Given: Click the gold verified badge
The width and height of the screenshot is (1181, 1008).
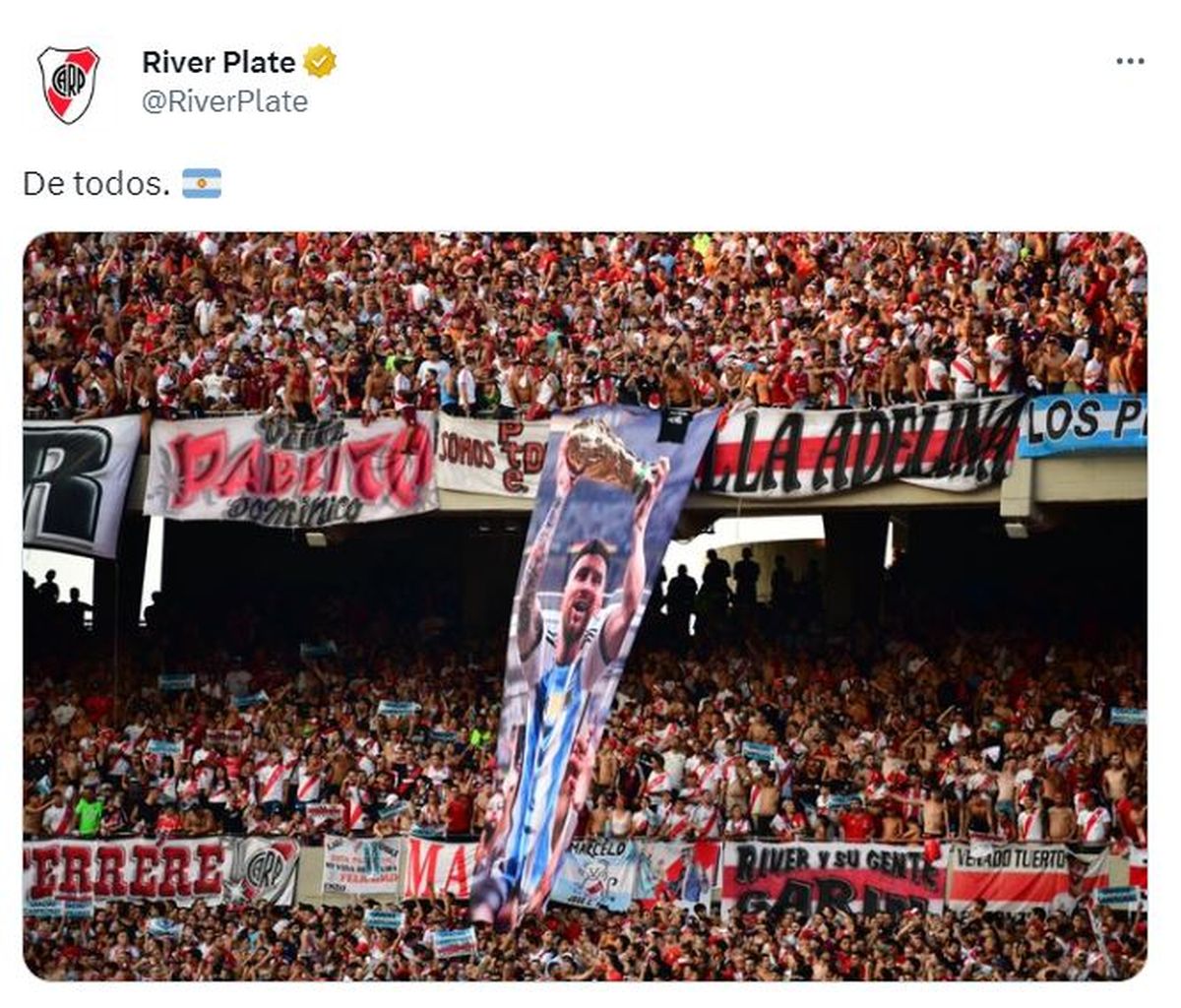Looking at the screenshot, I should [320, 62].
